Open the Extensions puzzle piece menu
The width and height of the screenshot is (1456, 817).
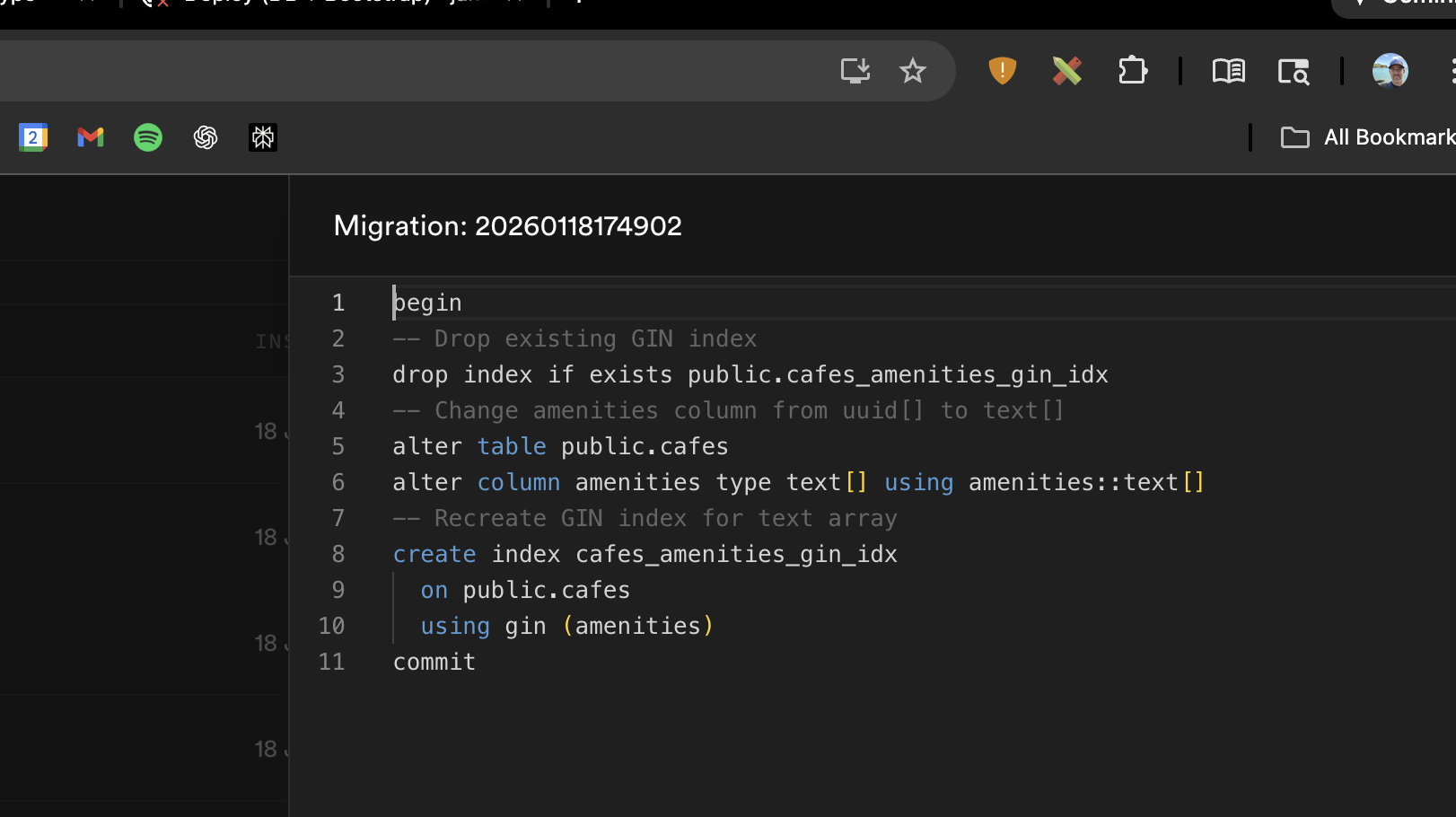[1133, 70]
